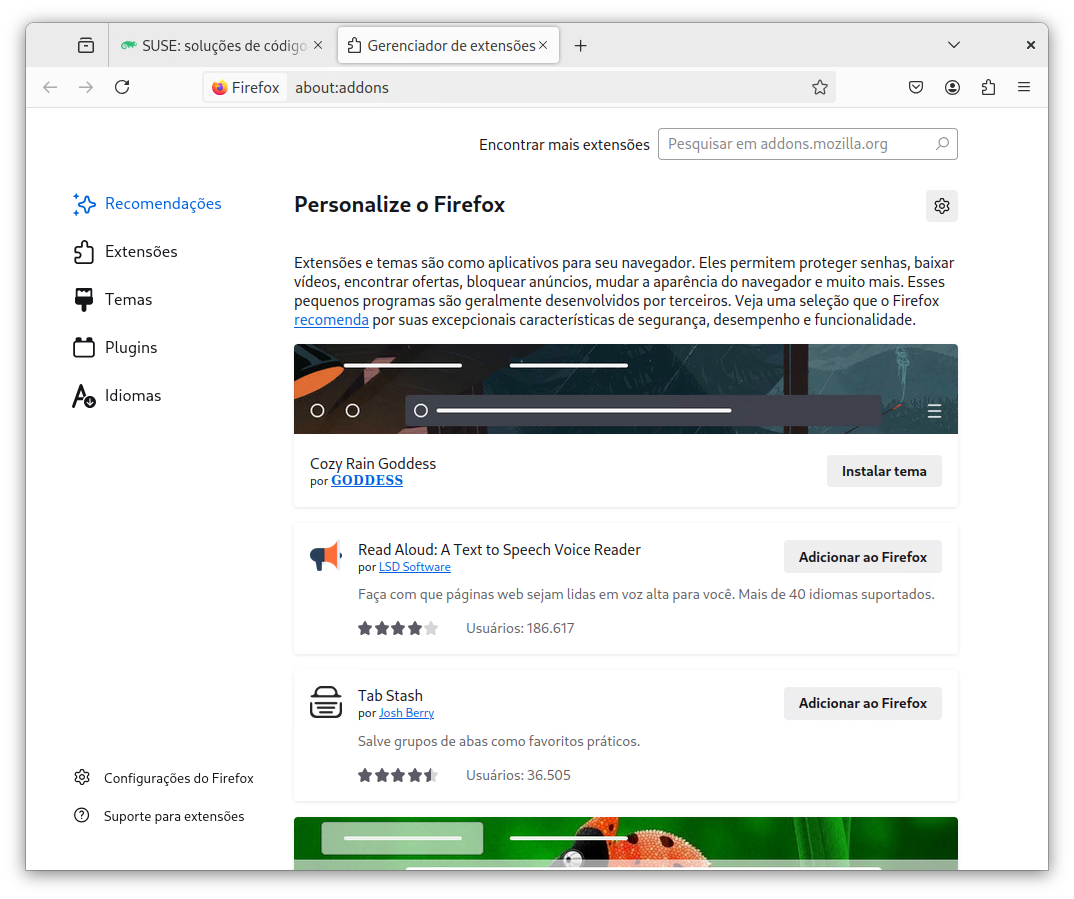Add Read Aloud extension to Firefox
This screenshot has width=1074, height=899.
[x=862, y=557]
